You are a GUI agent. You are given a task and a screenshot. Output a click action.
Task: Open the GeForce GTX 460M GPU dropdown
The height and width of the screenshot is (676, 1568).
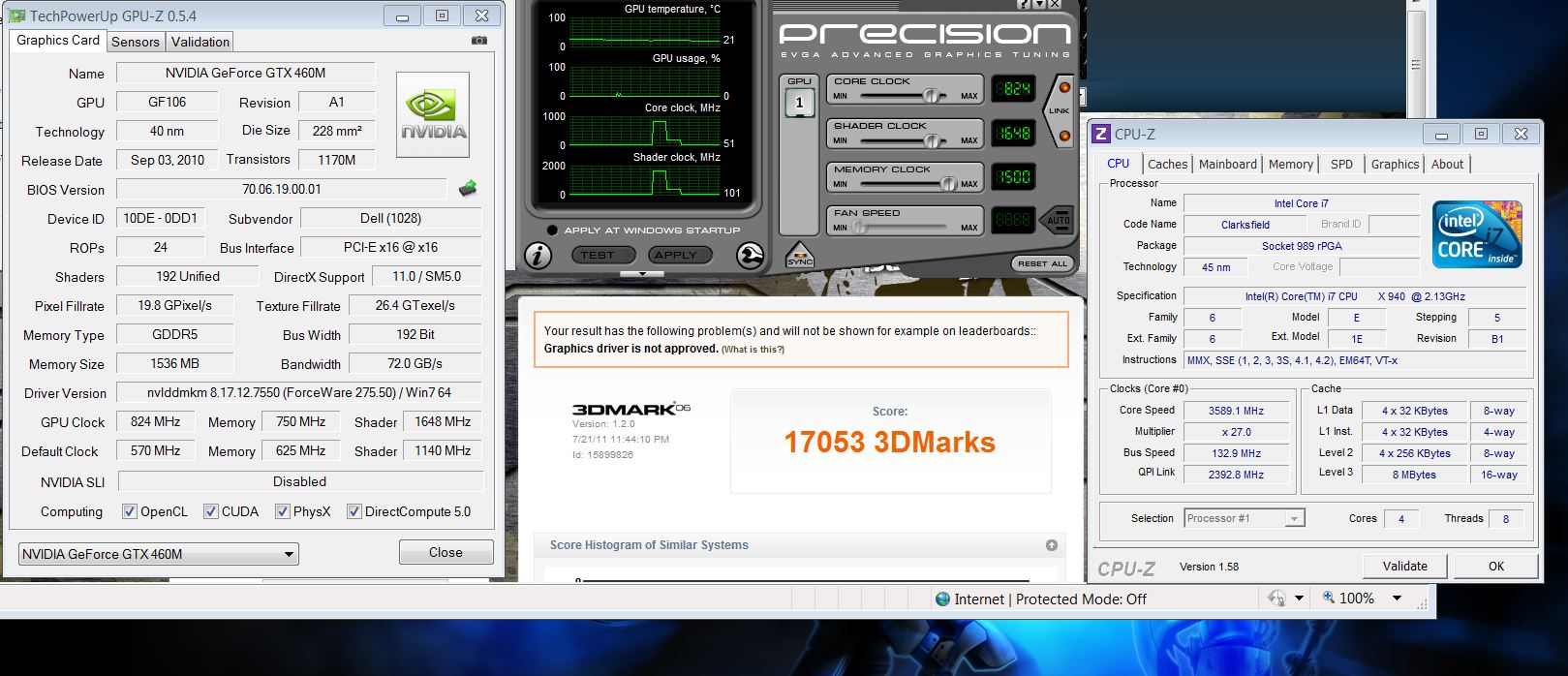tap(159, 554)
